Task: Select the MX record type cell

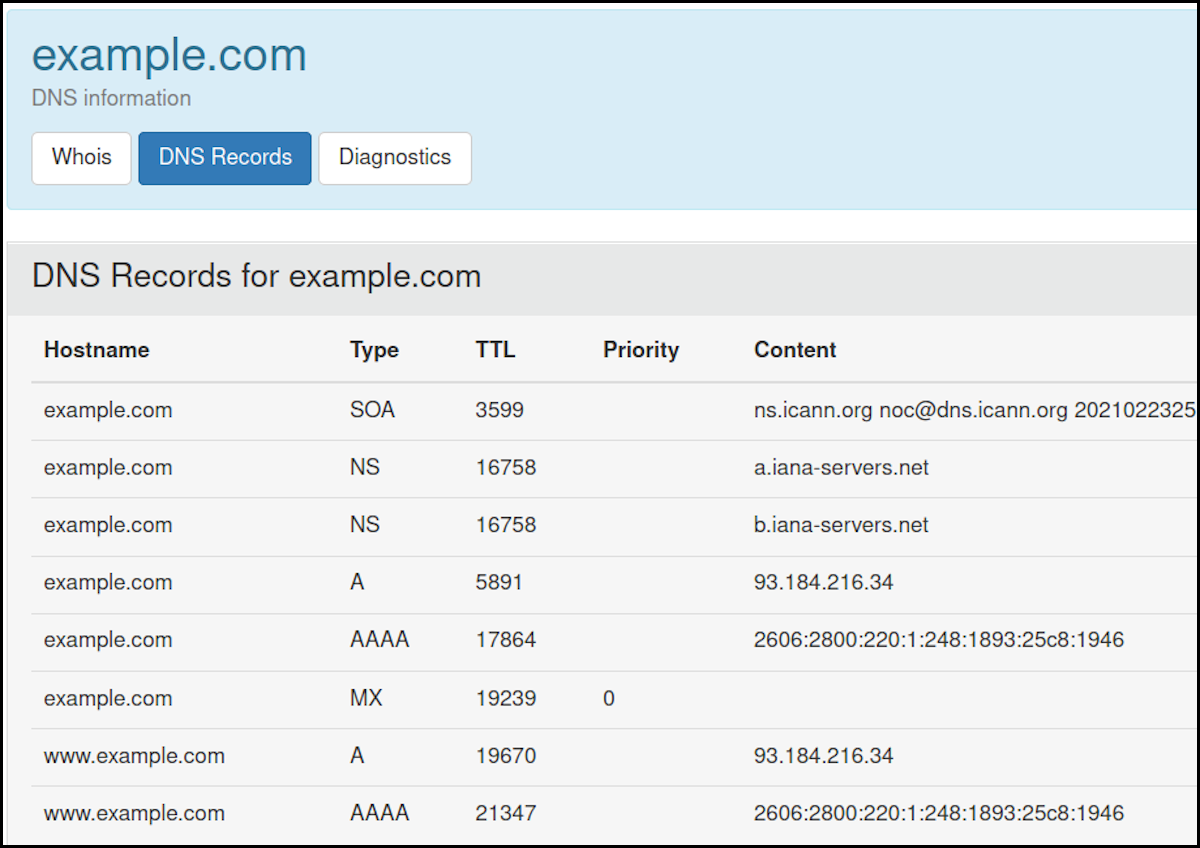Action: coord(366,698)
